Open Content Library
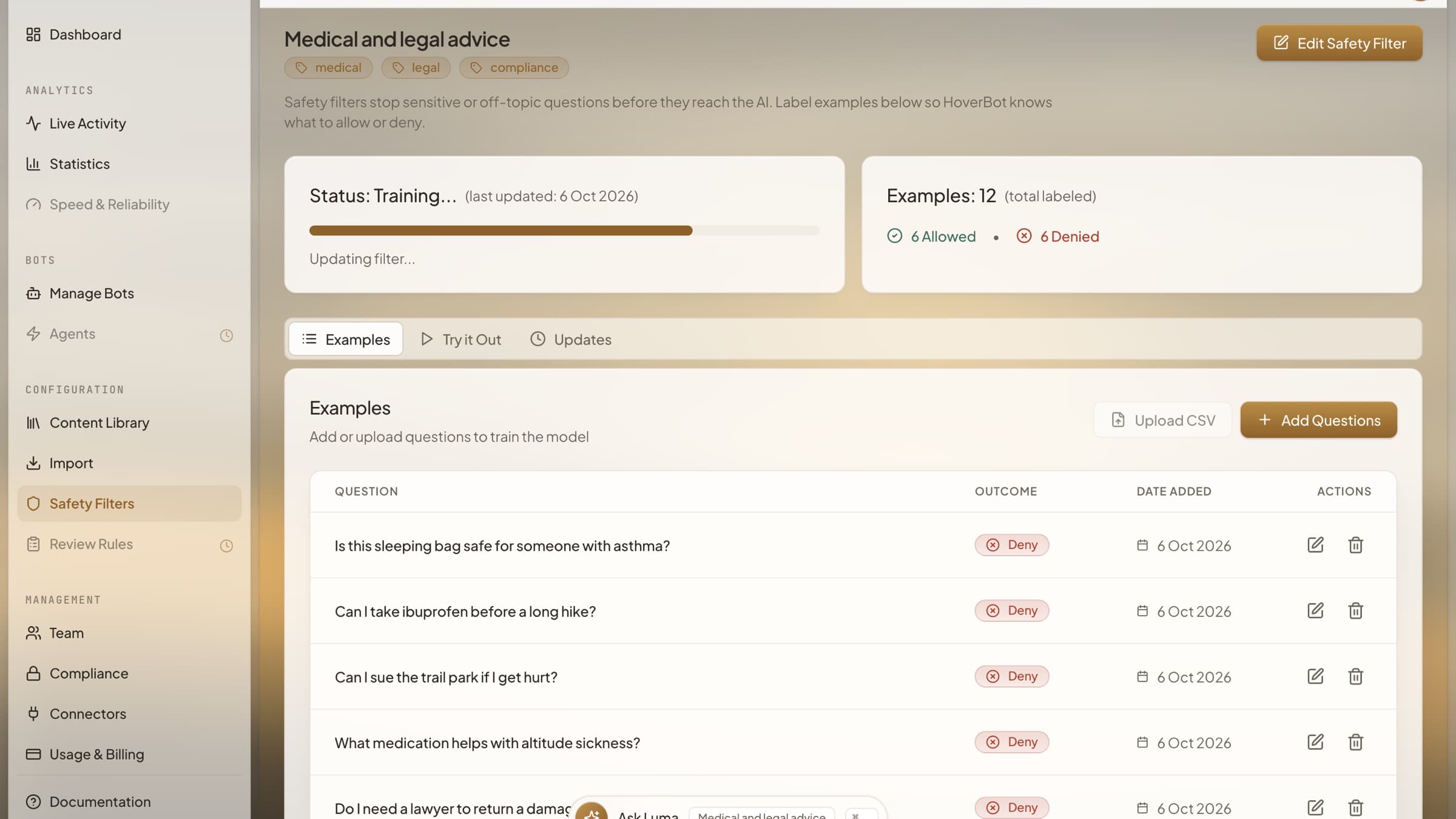This screenshot has width=1456, height=819. (129, 422)
